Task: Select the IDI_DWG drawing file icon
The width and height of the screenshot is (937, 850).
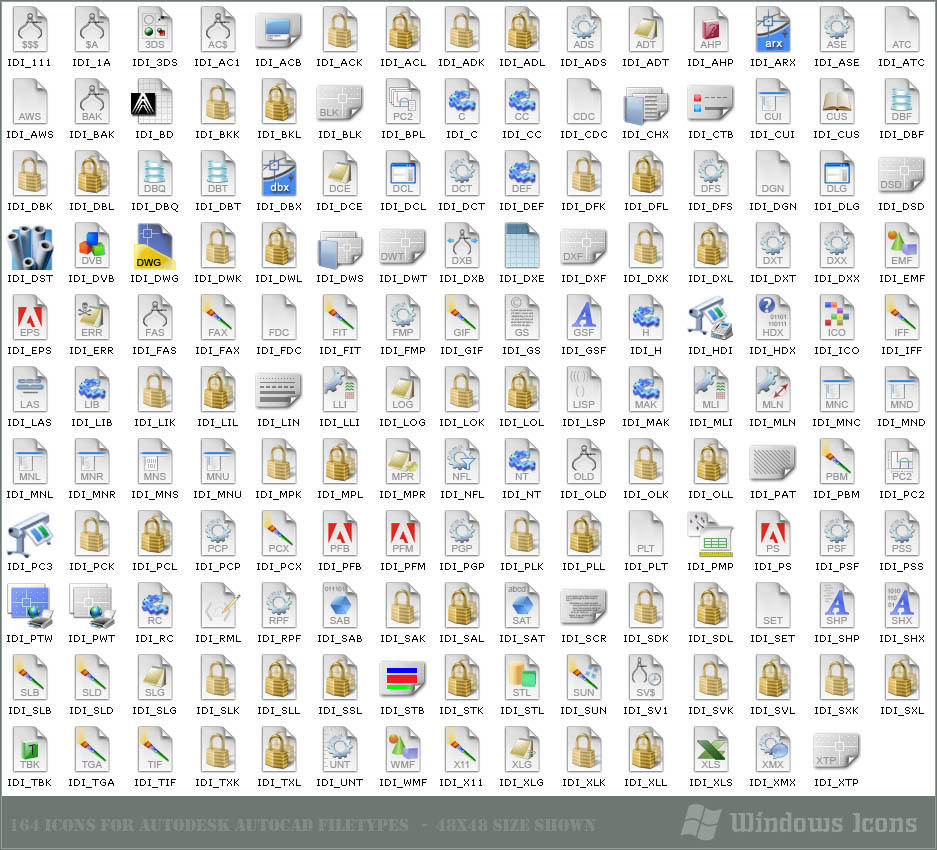Action: pyautogui.click(x=155, y=247)
